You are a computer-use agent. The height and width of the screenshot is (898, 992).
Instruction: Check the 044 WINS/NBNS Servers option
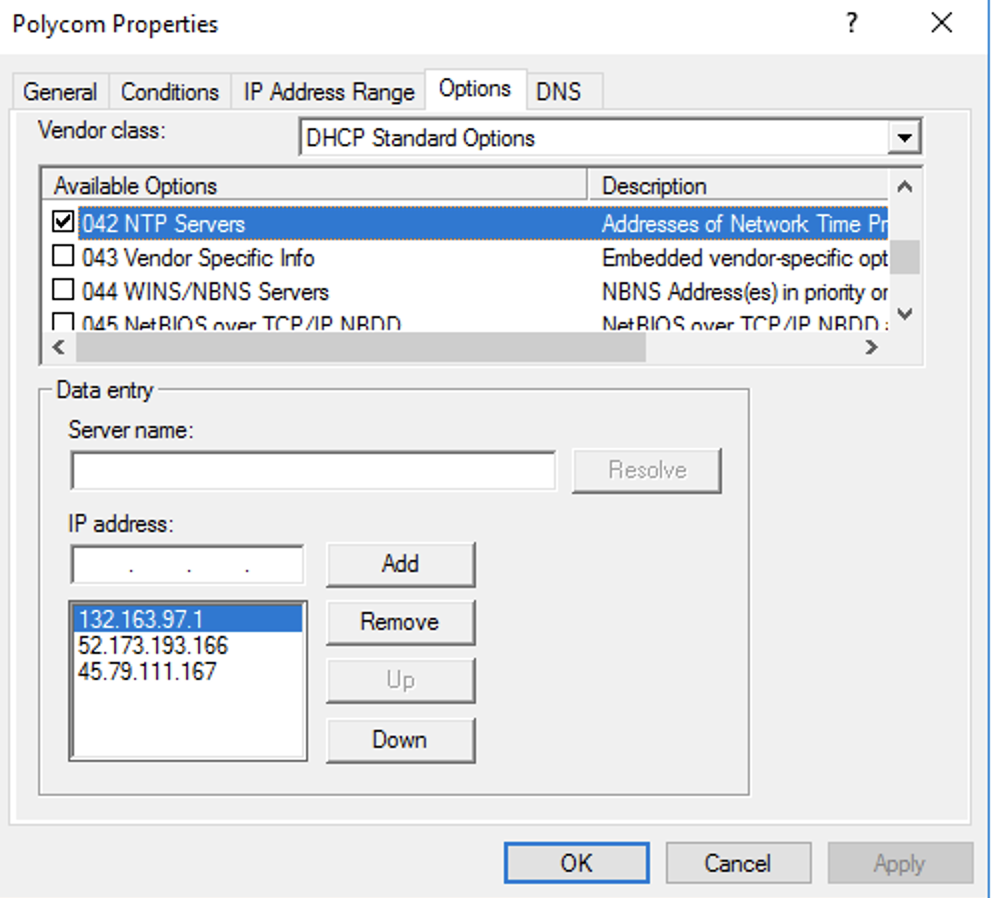63,289
